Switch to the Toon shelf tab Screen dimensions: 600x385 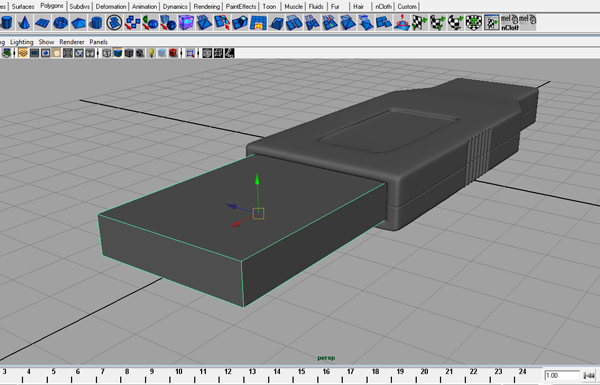(x=269, y=7)
